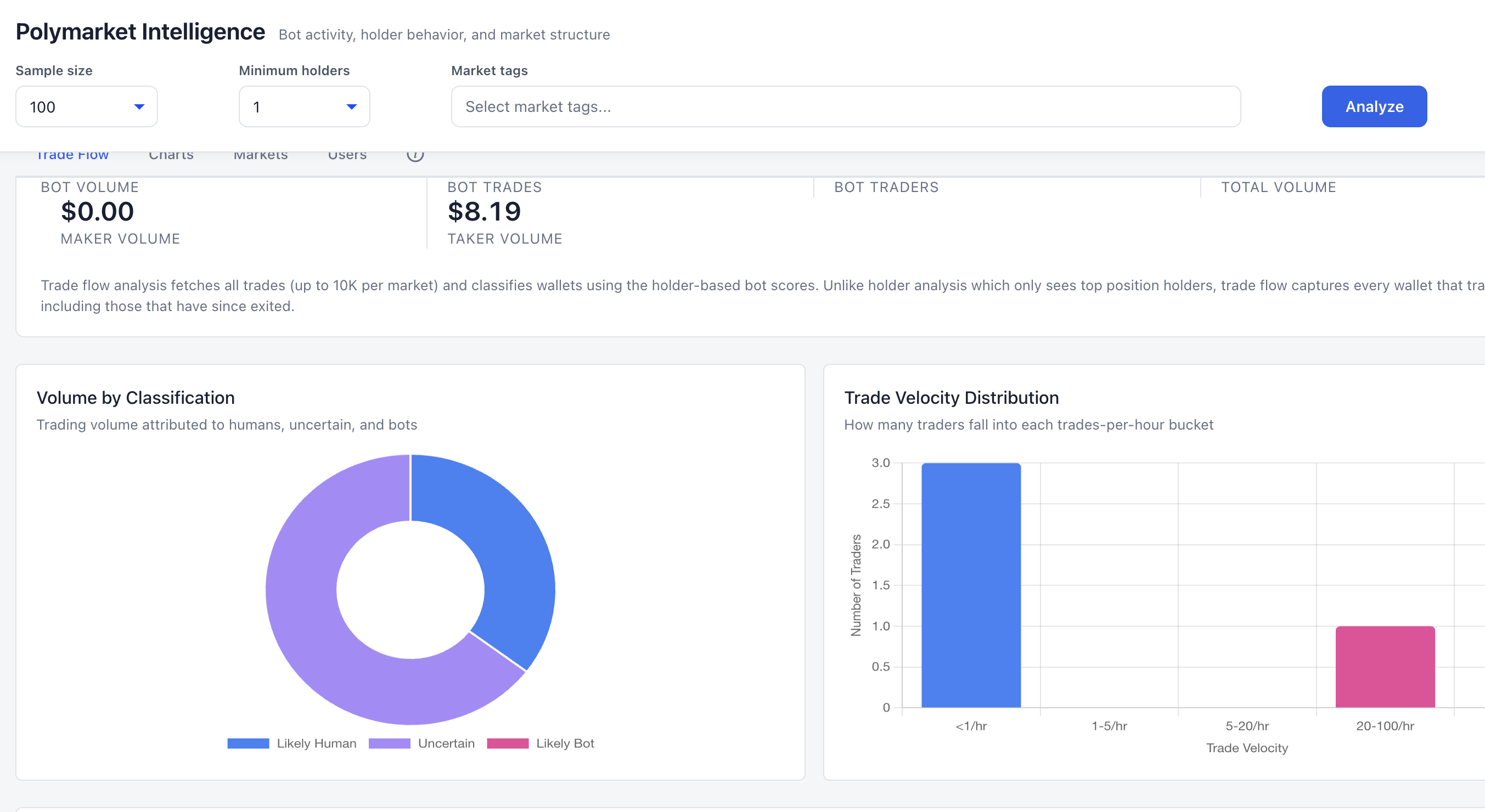Click the 1-5/hr axis label
Image resolution: width=1485 pixels, height=812 pixels.
(x=1109, y=726)
